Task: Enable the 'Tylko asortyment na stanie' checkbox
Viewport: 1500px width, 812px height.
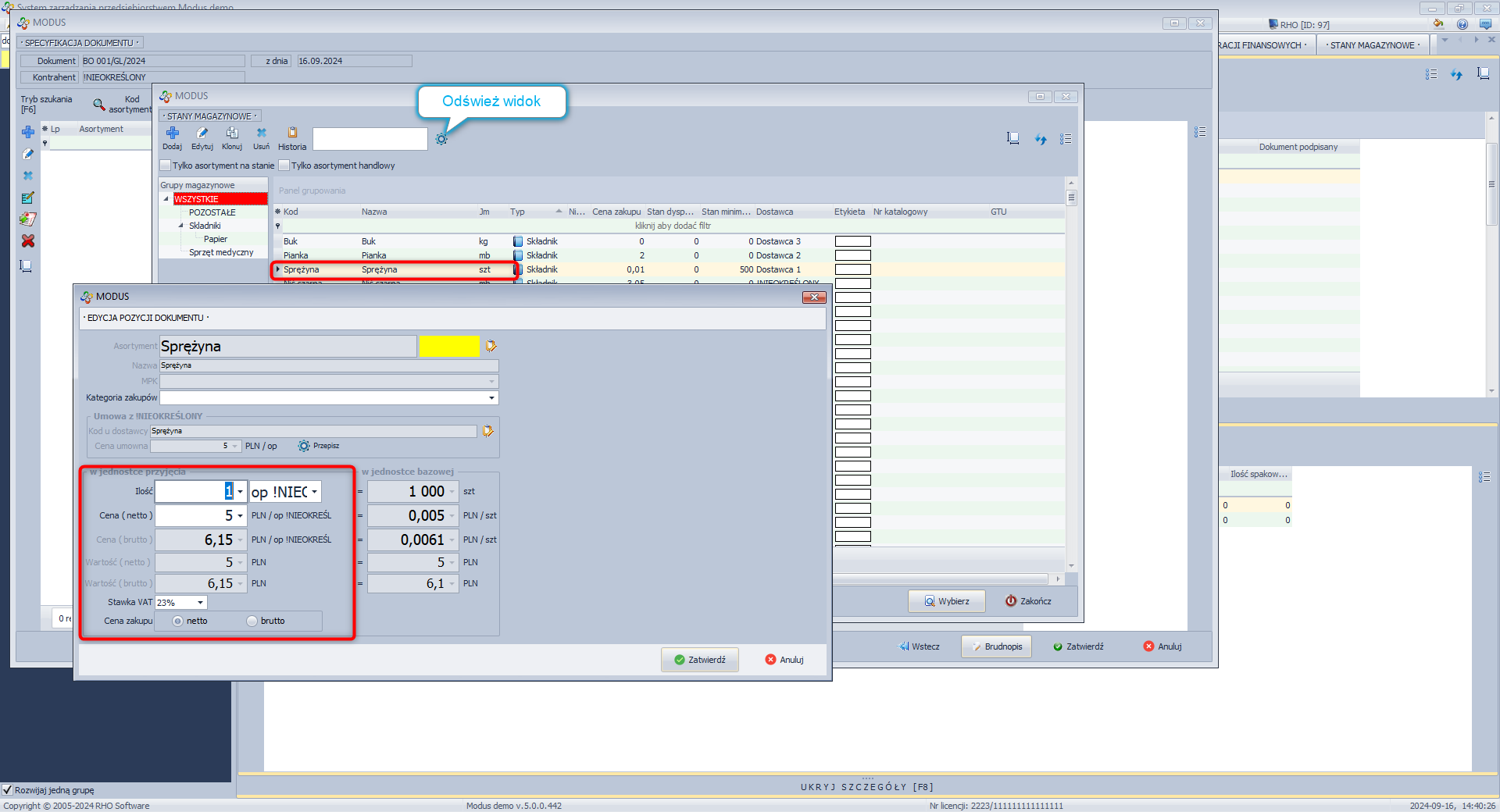Action: [166, 166]
